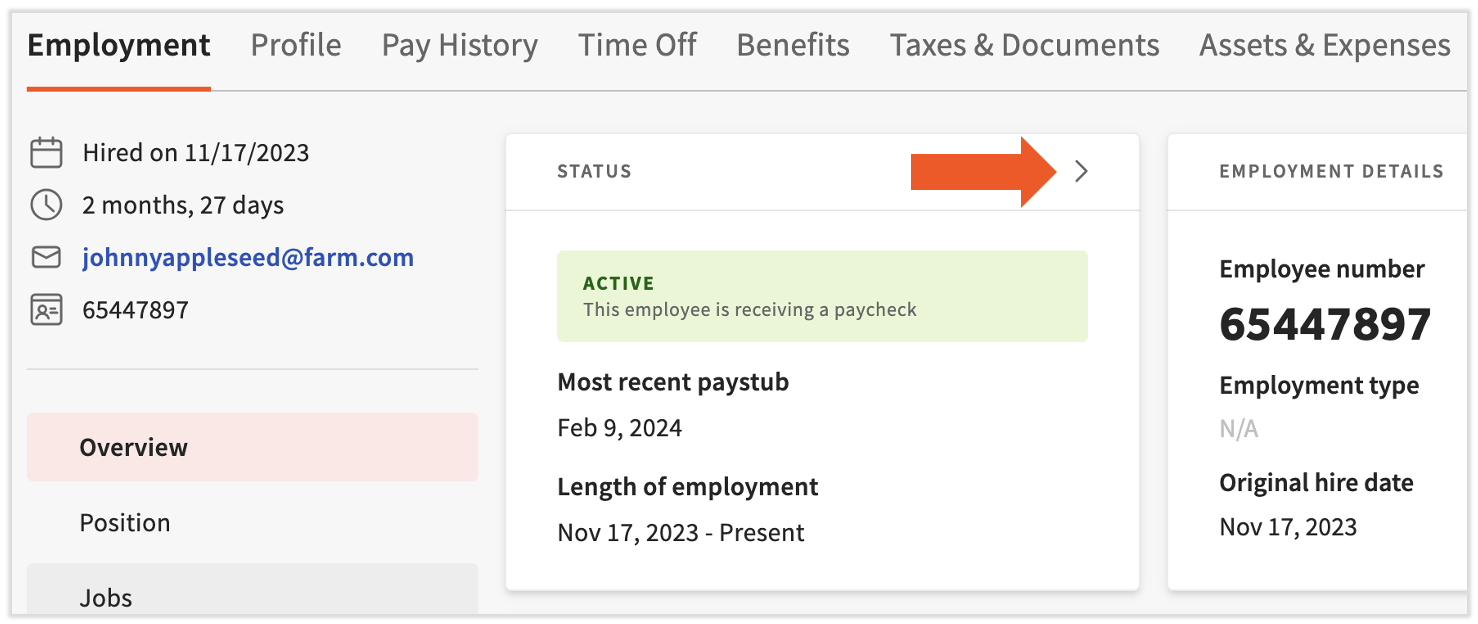Click the Status card header title
Screen dimensions: 1478x624
coord(594,172)
